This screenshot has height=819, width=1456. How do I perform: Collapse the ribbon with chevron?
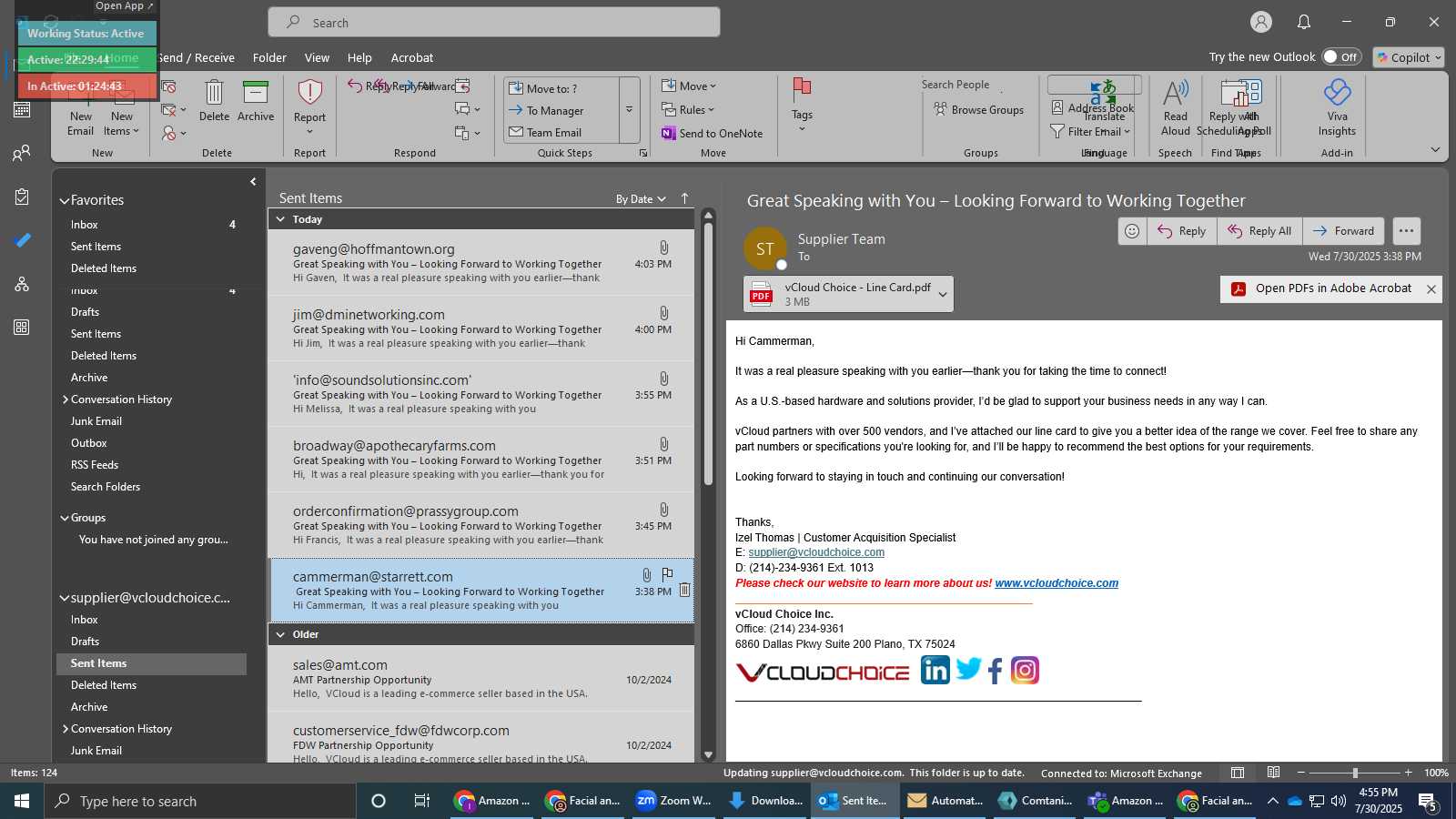pyautogui.click(x=1435, y=150)
